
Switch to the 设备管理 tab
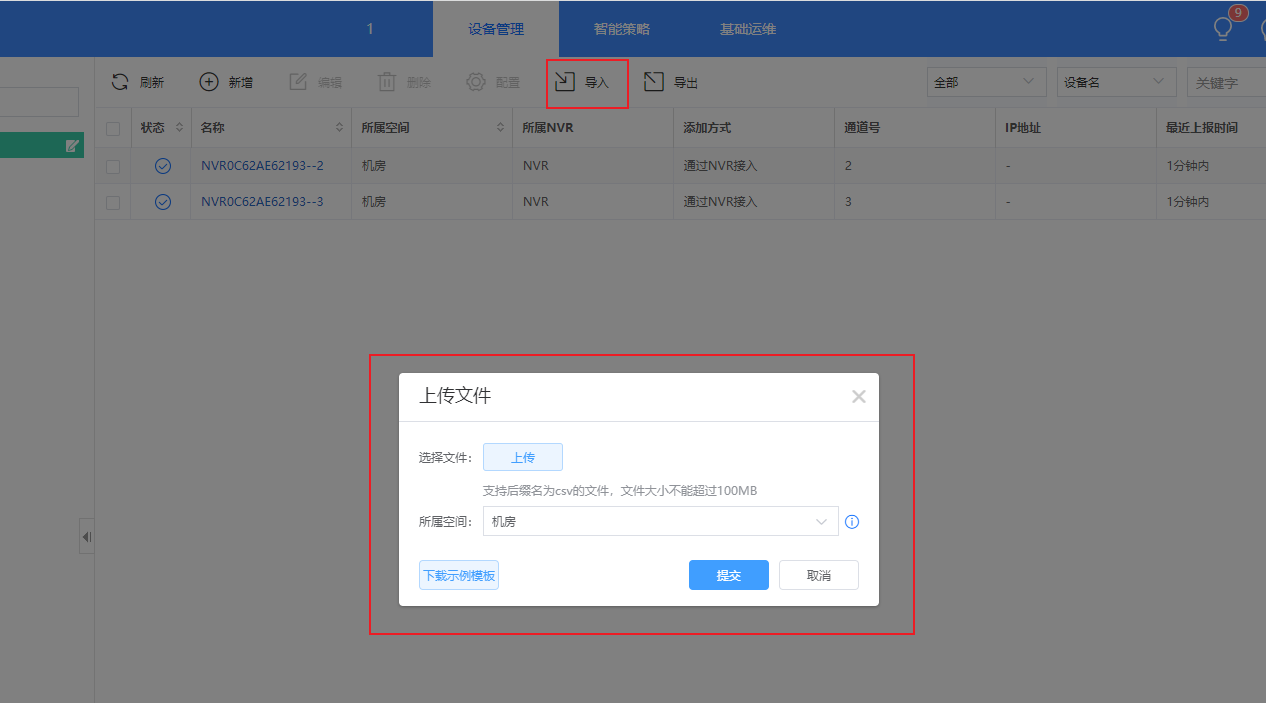click(496, 29)
